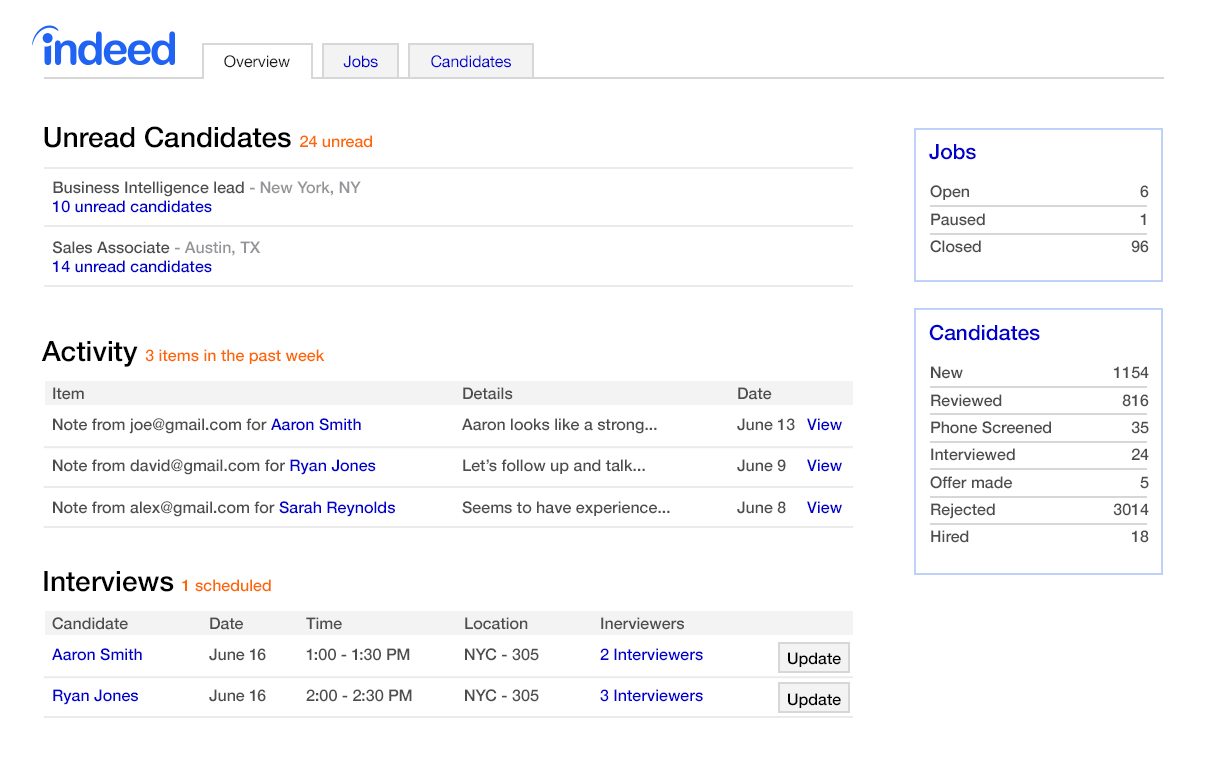This screenshot has width=1208, height=768.
Task: Click 'Aaron looks like a strong...' detail
Action: coord(560,425)
